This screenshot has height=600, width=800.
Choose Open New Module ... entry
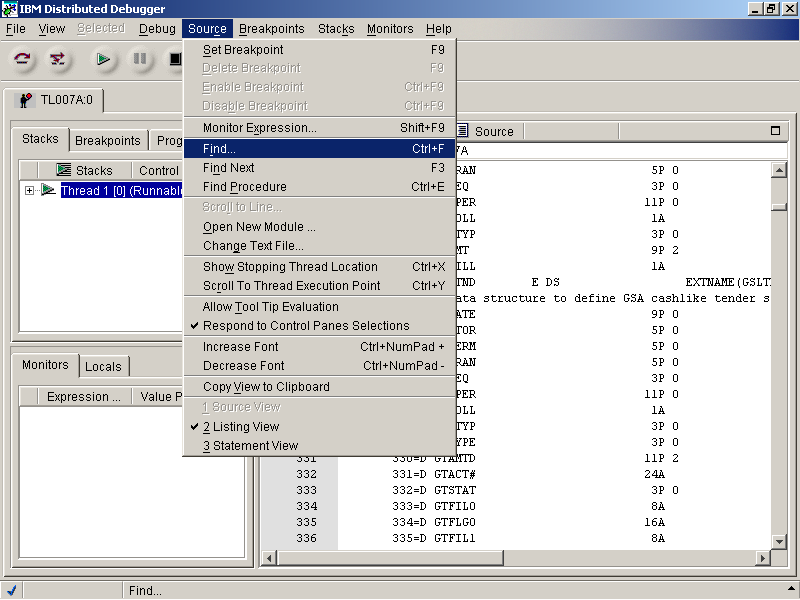(319, 227)
